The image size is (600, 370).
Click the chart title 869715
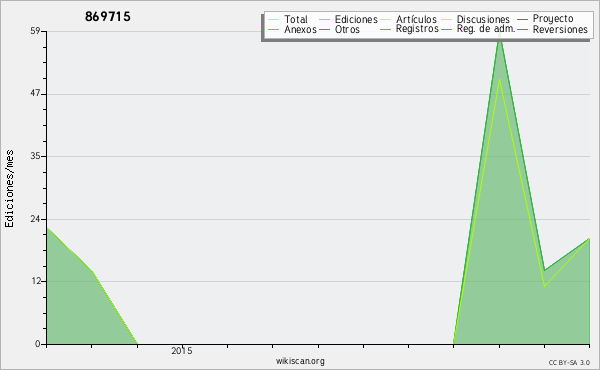(x=108, y=17)
